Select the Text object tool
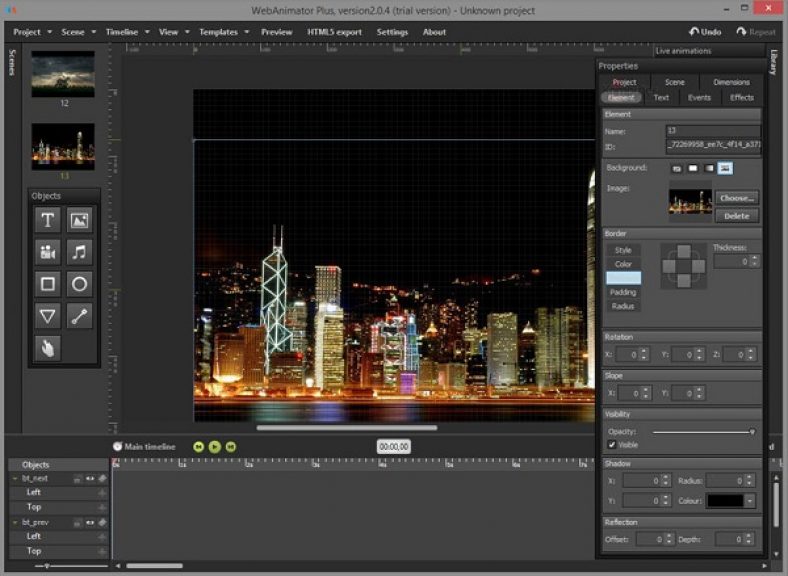Screen dimensions: 788x576 point(47,220)
